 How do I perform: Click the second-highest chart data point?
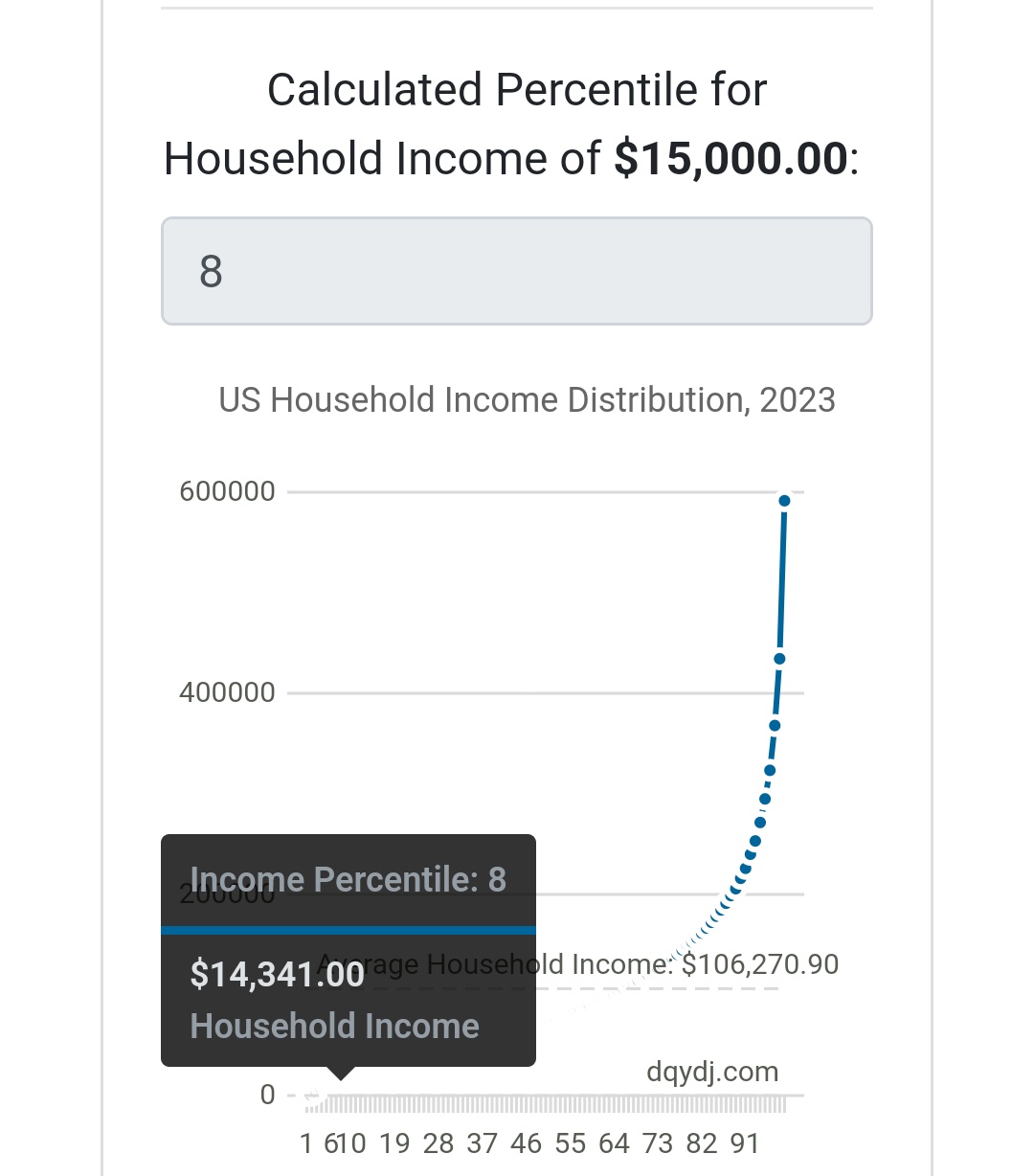tap(779, 659)
